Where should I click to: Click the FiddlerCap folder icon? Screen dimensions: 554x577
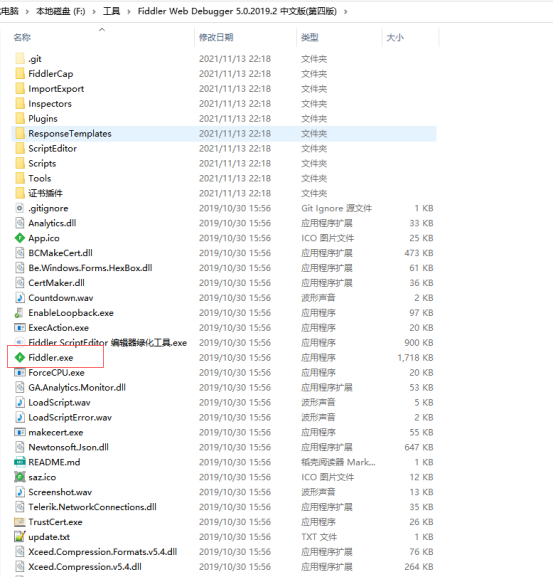point(20,74)
